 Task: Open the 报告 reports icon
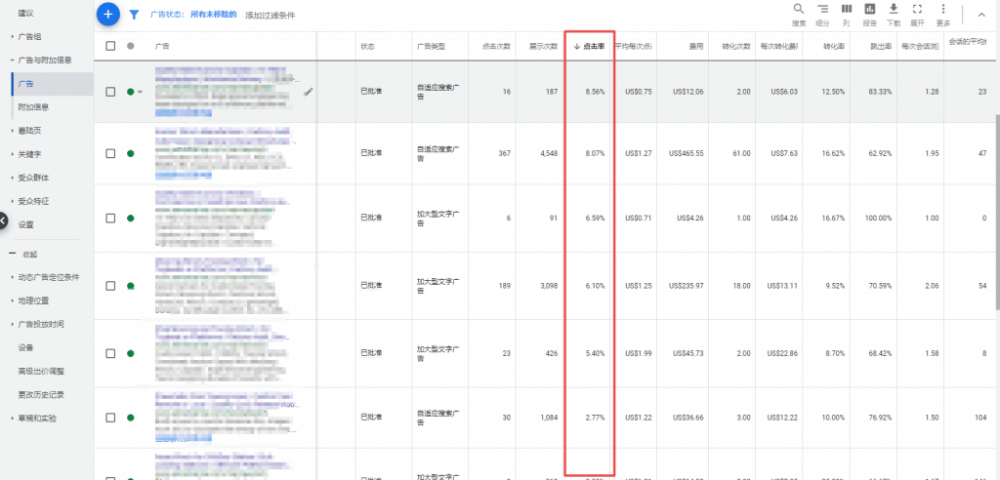point(870,9)
